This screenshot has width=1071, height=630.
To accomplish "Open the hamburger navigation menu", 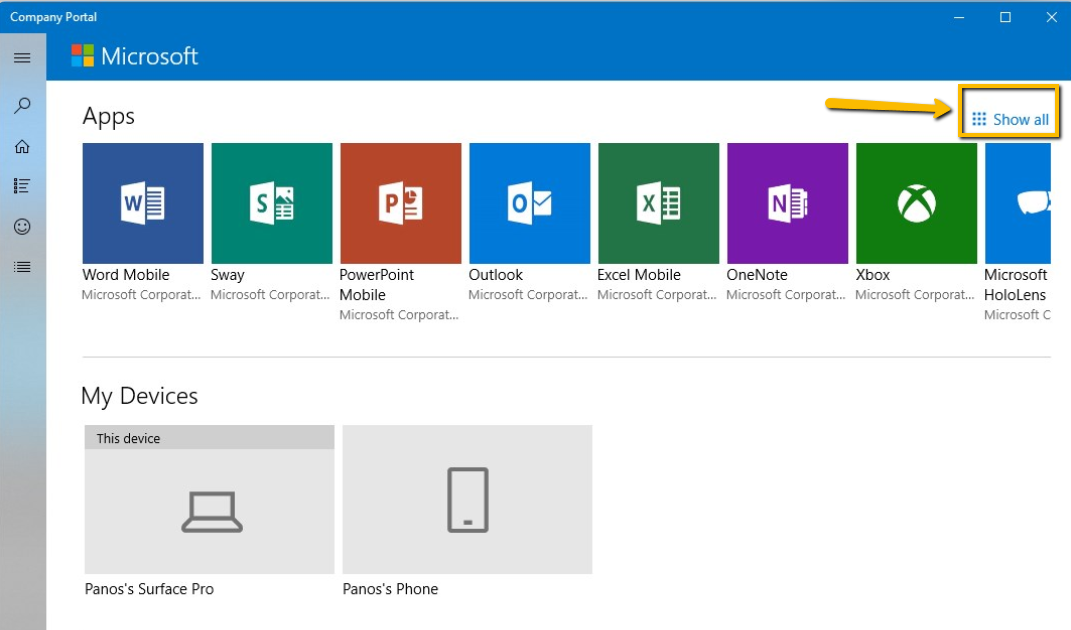I will tap(22, 57).
